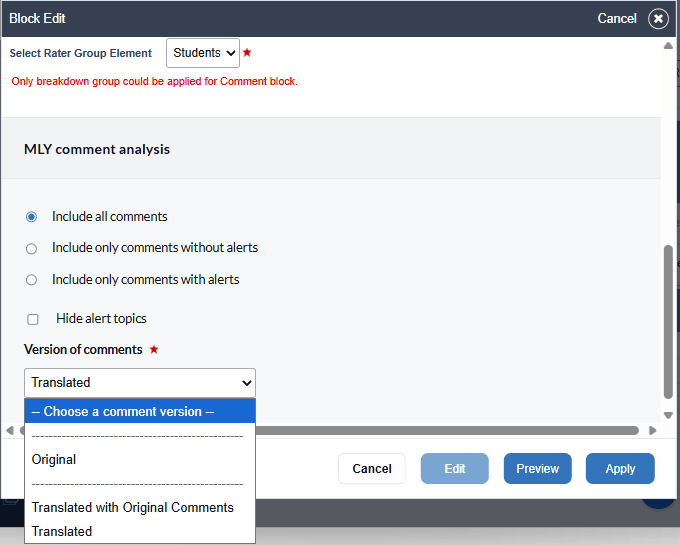
Task: Click the white Cancel button at bottom
Action: pos(372,469)
